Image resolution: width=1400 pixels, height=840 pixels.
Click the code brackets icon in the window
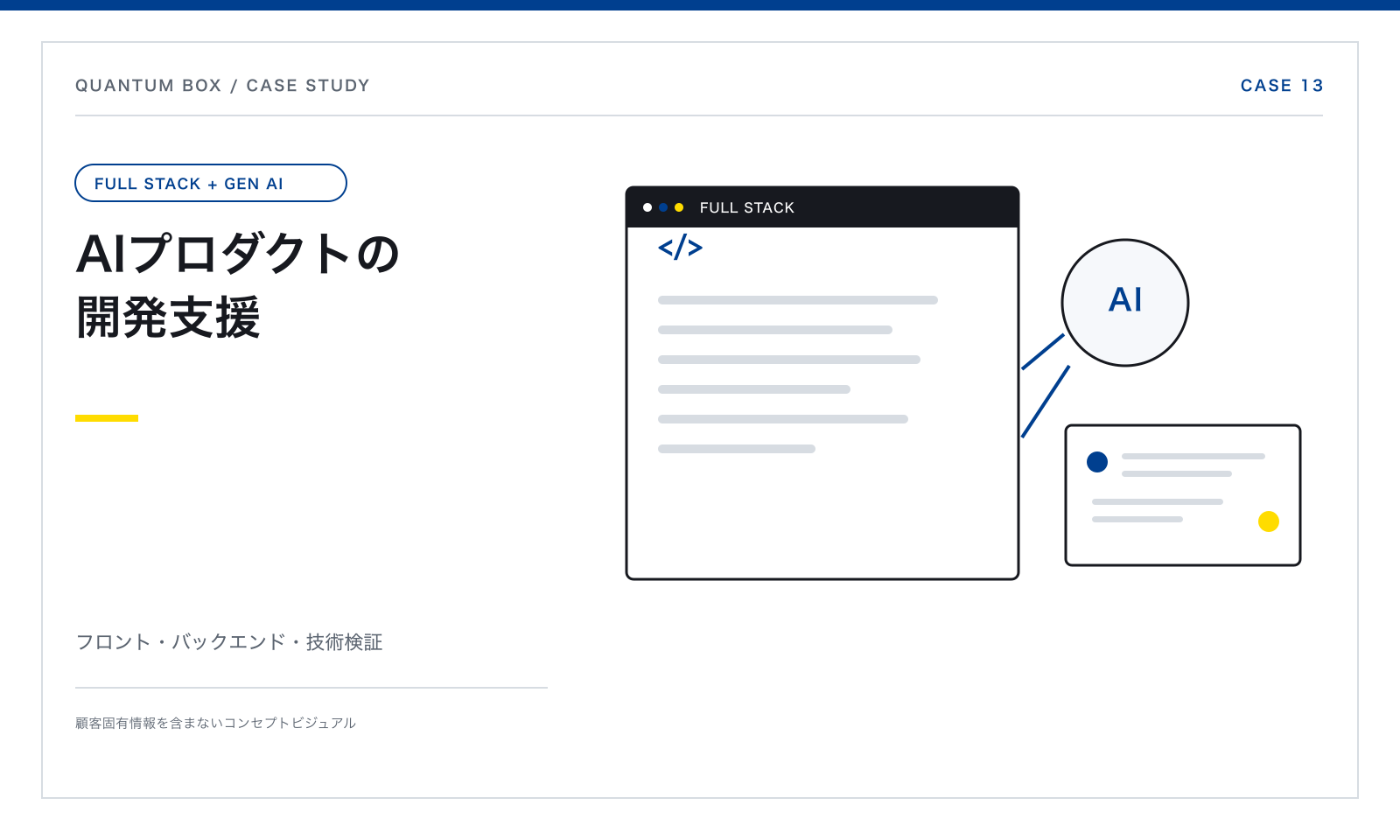[680, 248]
